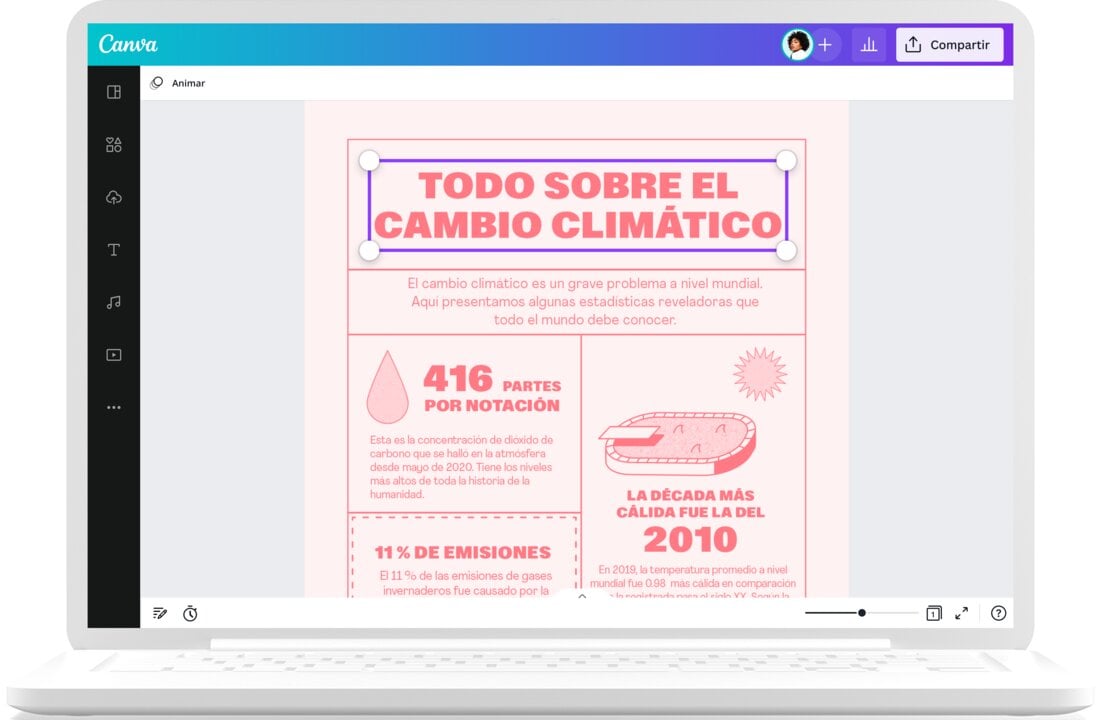
Task: Open the analytics bar chart icon
Action: pyautogui.click(x=868, y=45)
